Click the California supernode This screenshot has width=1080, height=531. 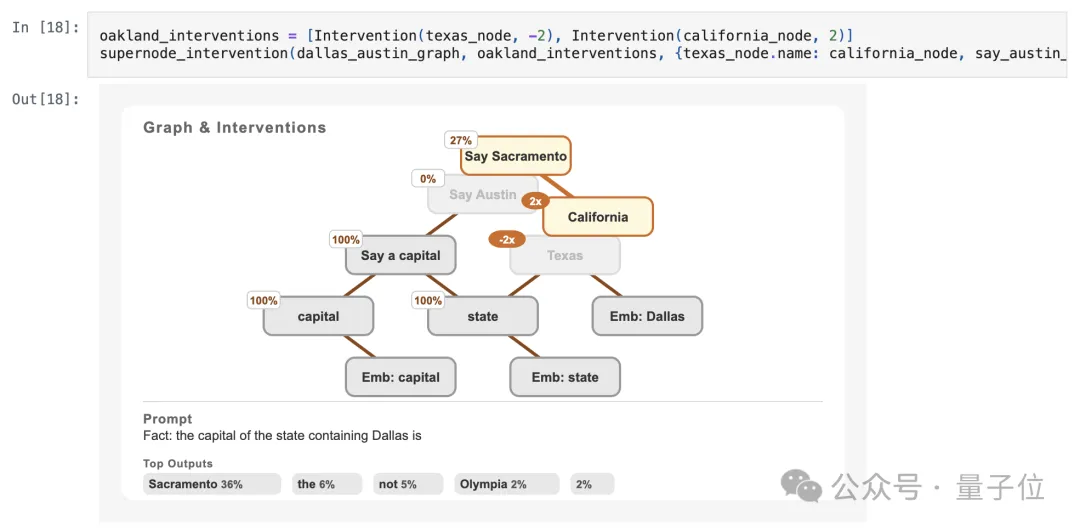coord(598,217)
